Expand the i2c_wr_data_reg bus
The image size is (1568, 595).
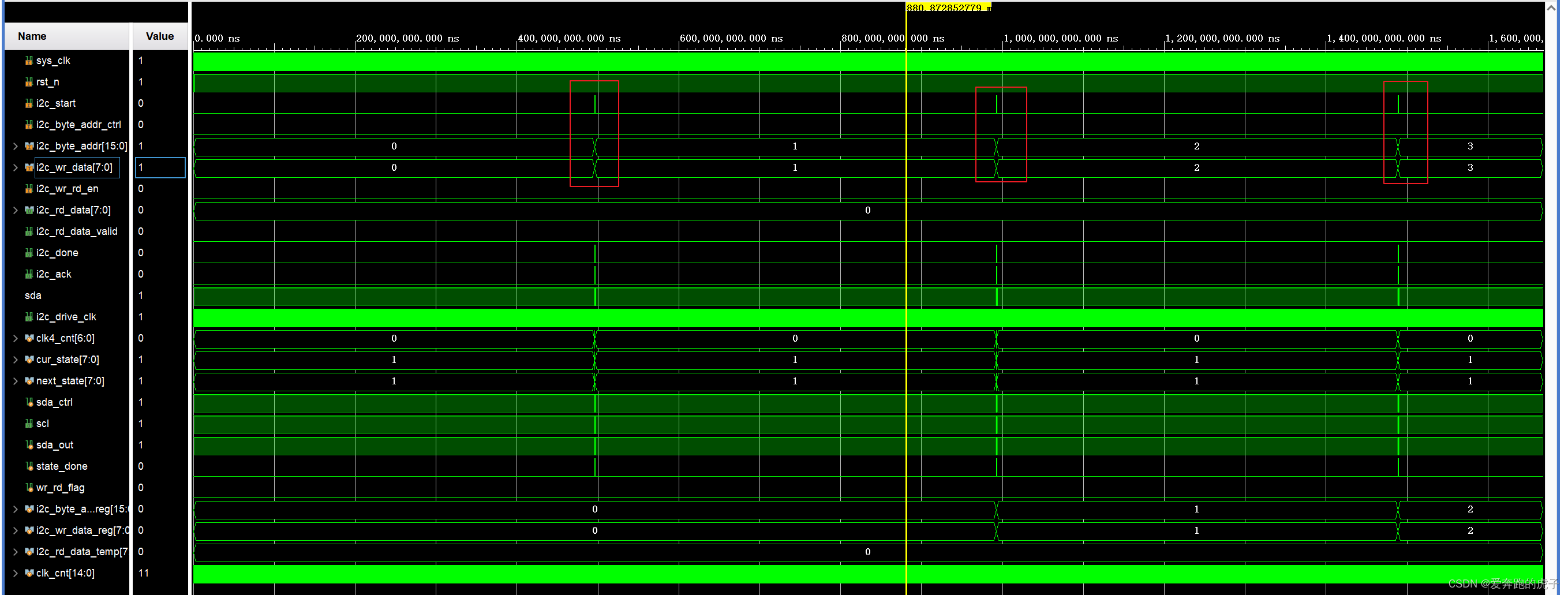15,530
